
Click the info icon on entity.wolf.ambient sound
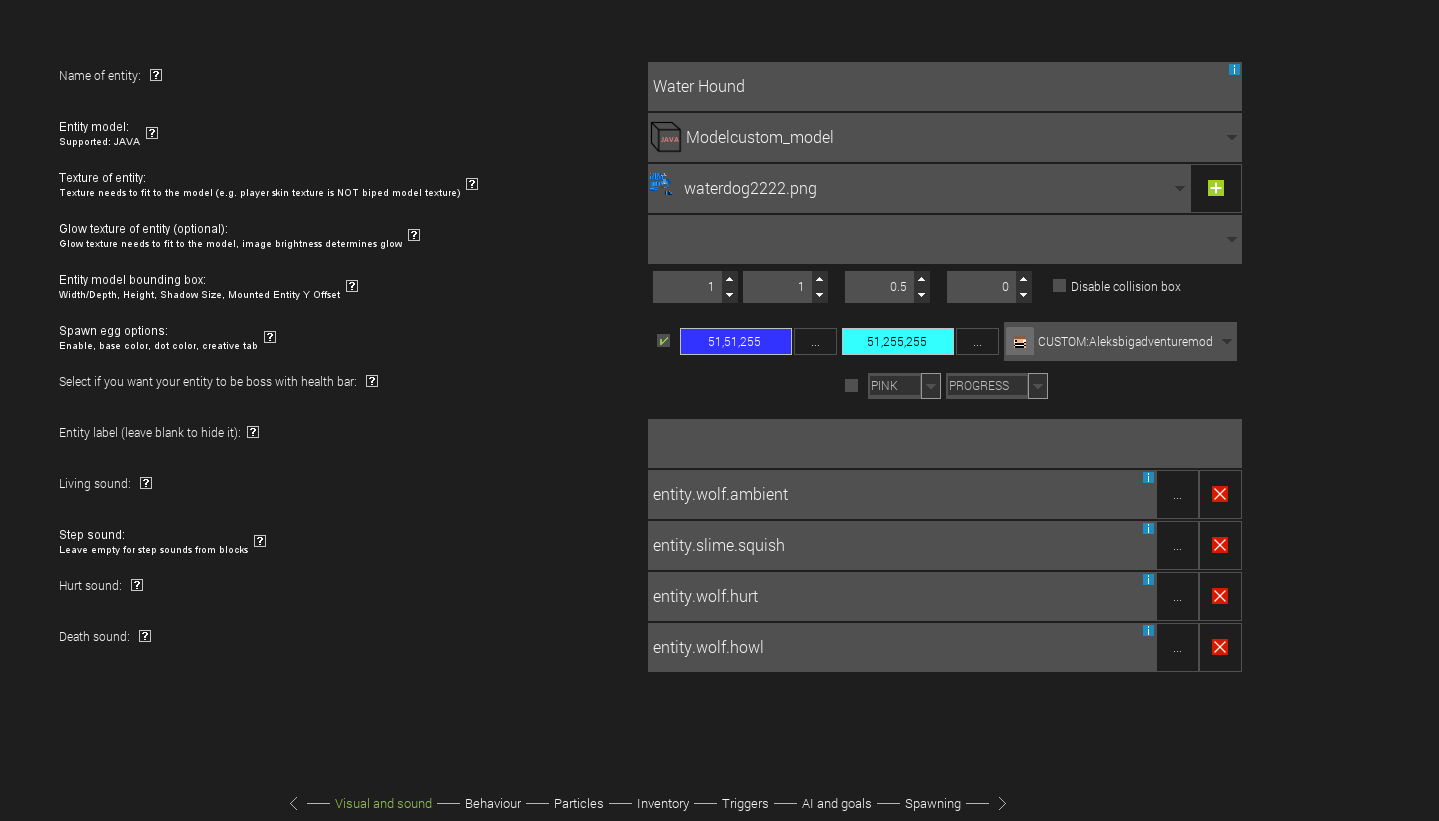[1147, 478]
